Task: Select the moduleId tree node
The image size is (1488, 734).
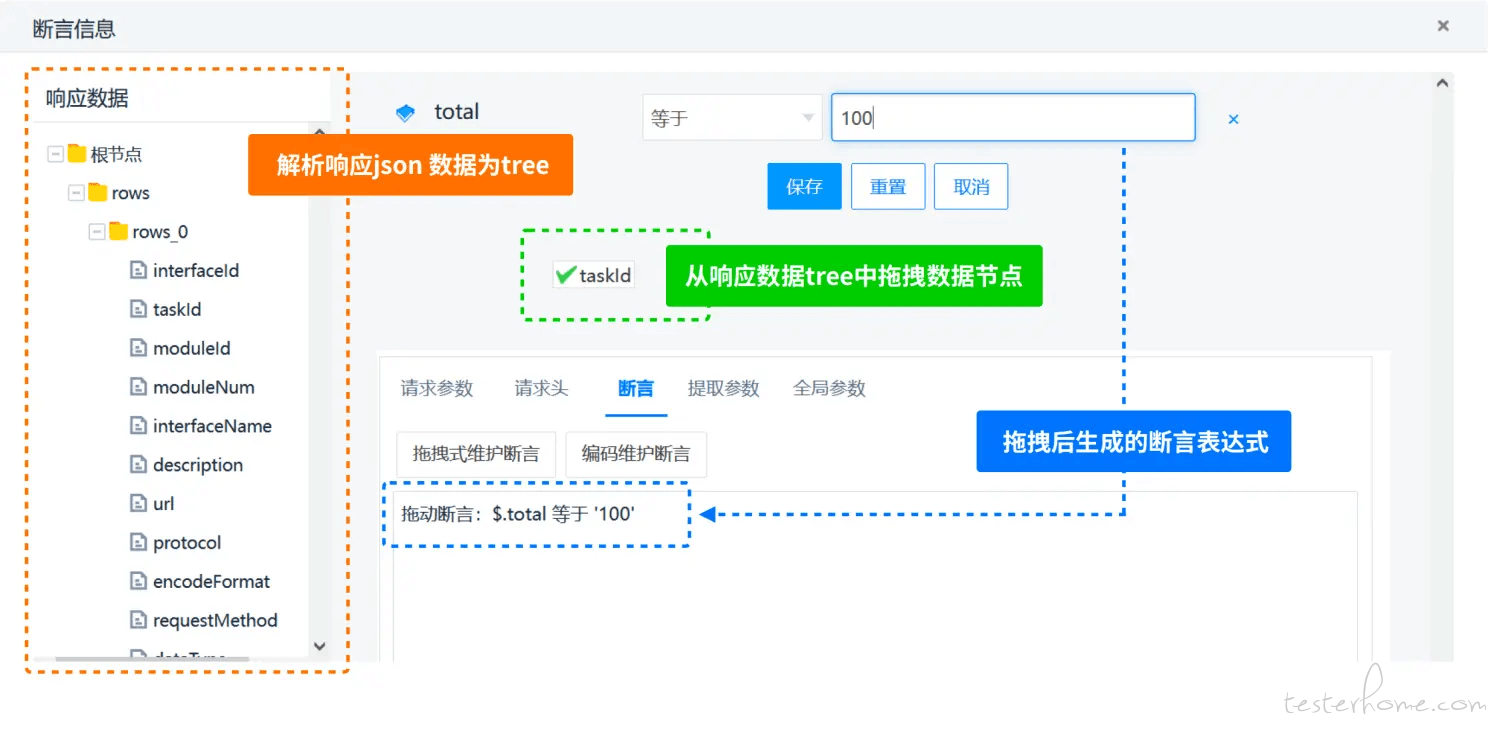Action: tap(192, 349)
